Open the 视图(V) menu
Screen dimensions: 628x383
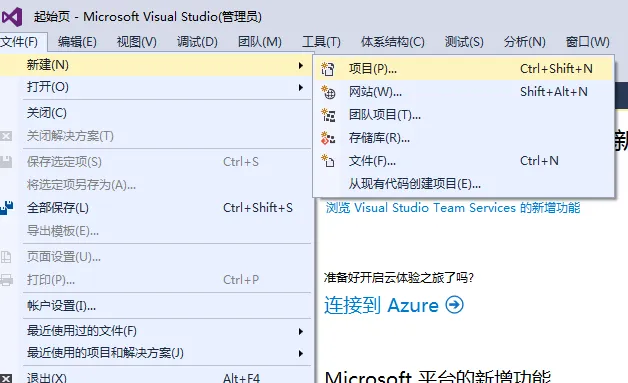click(137, 42)
